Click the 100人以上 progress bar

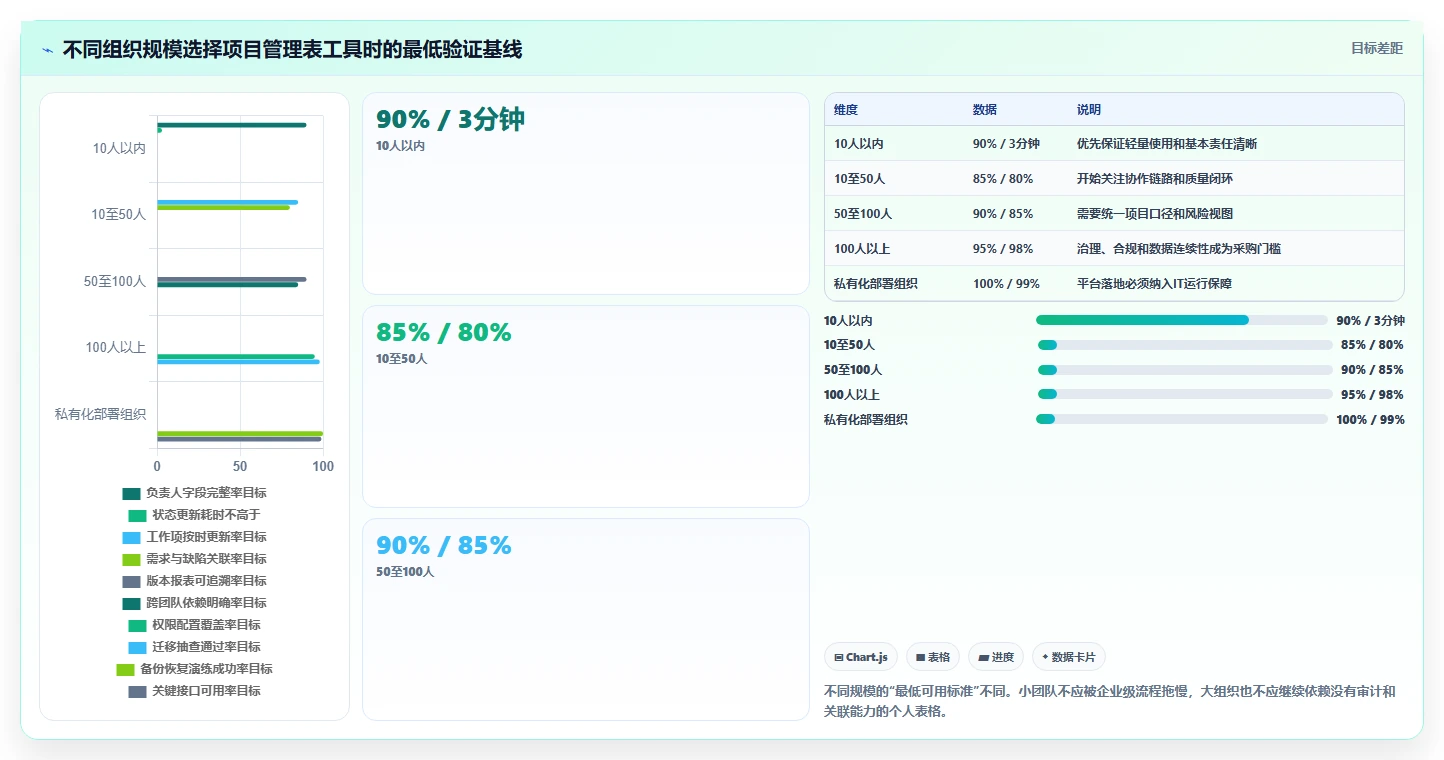tap(1185, 394)
